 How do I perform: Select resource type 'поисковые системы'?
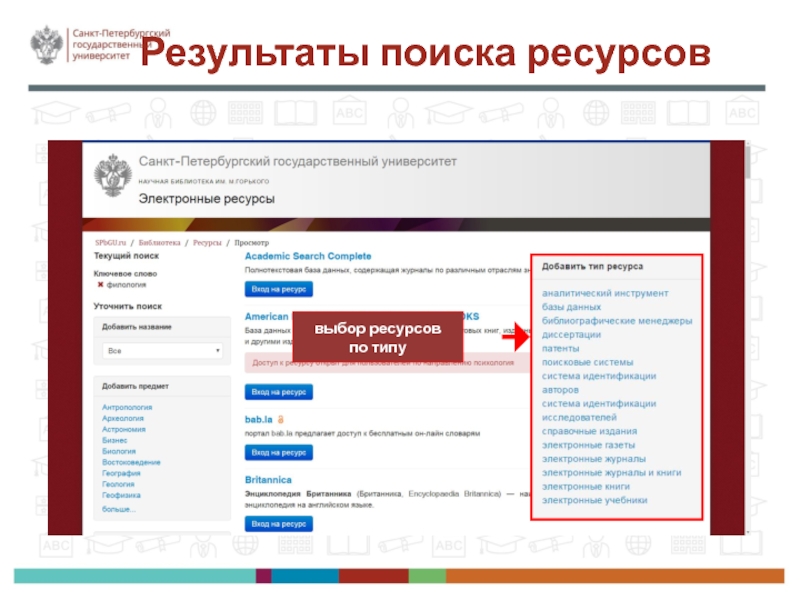[588, 362]
